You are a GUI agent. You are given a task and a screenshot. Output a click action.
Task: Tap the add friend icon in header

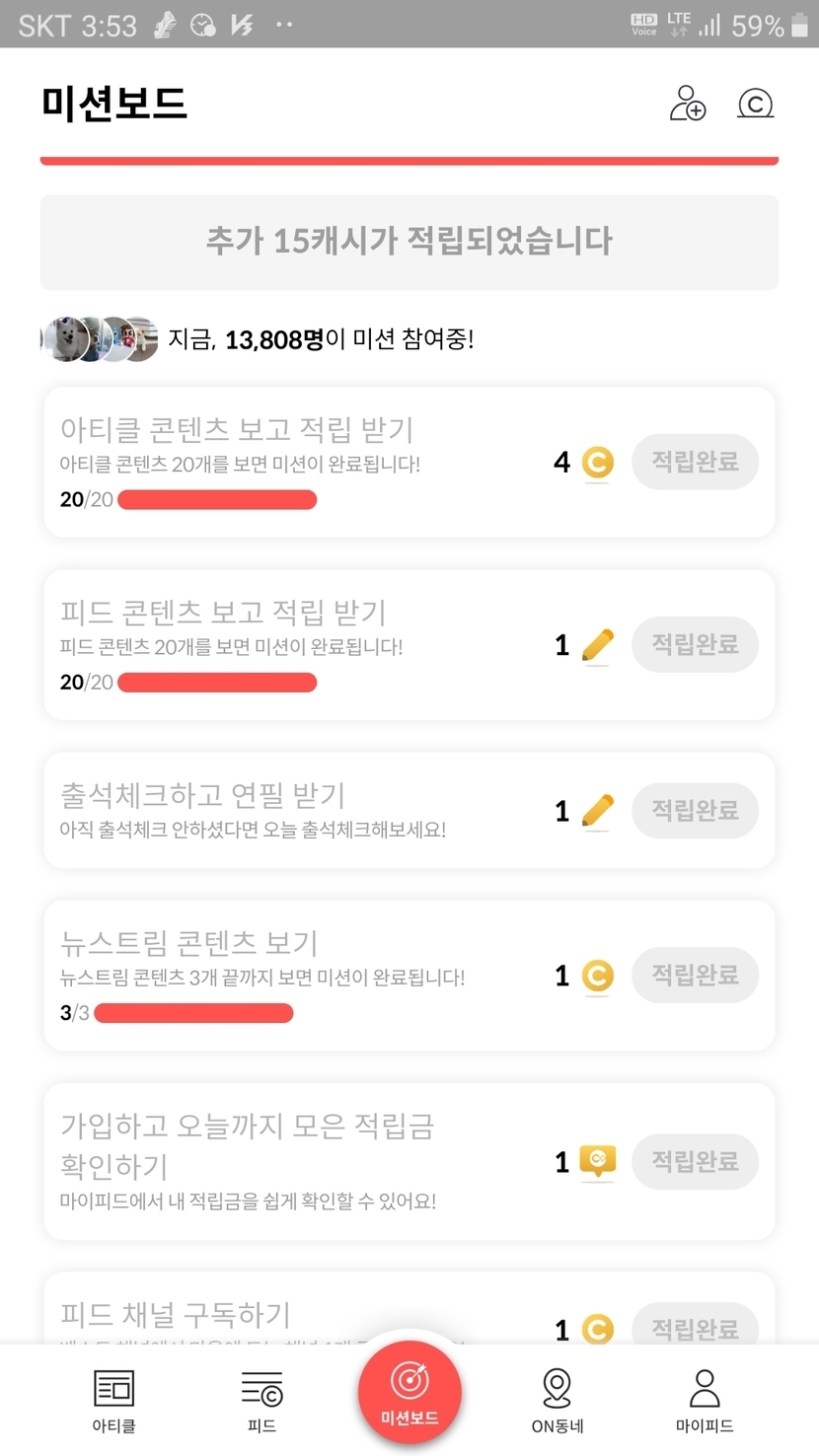coord(687,104)
